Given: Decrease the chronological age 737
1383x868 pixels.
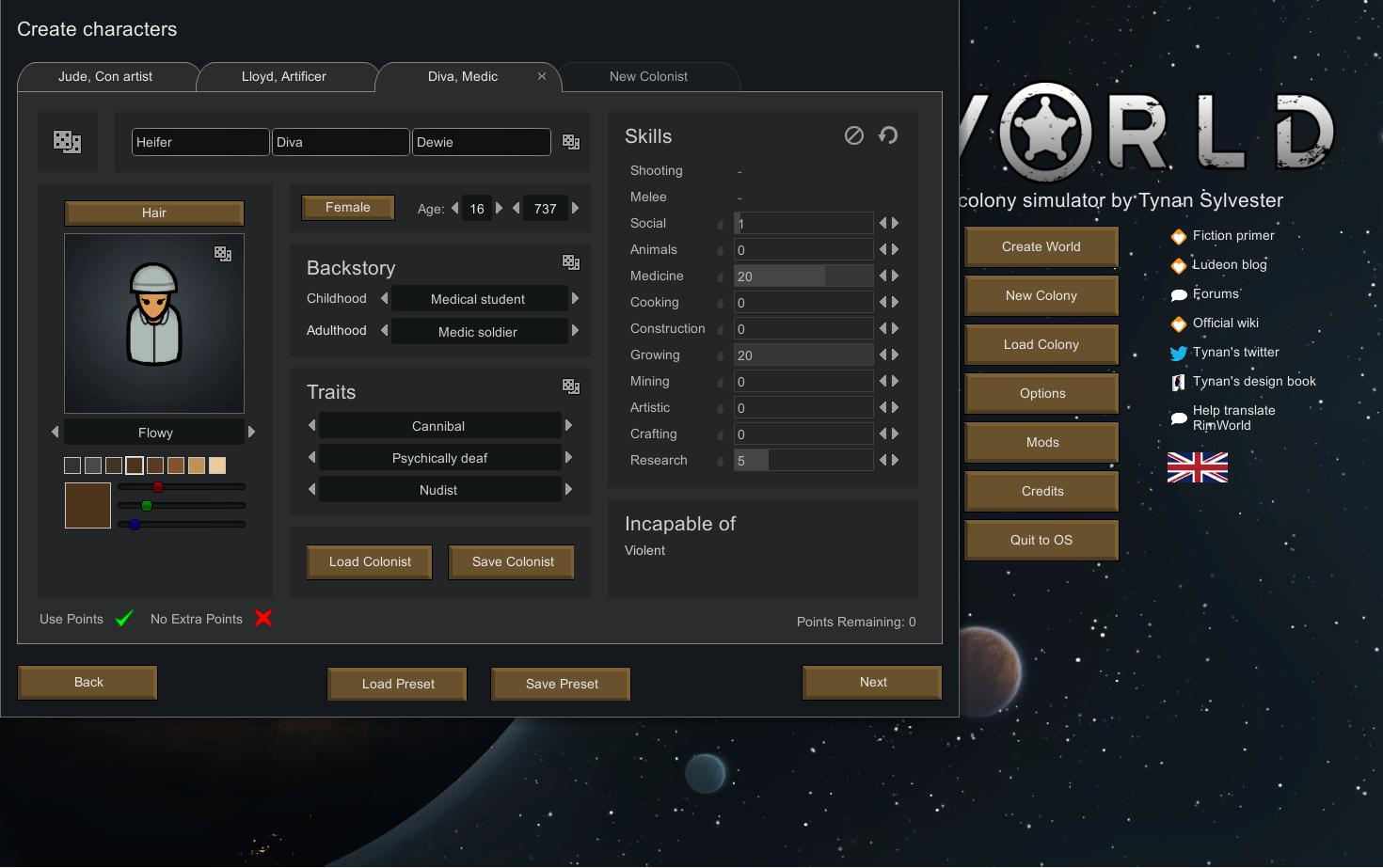Looking at the screenshot, I should coord(516,208).
